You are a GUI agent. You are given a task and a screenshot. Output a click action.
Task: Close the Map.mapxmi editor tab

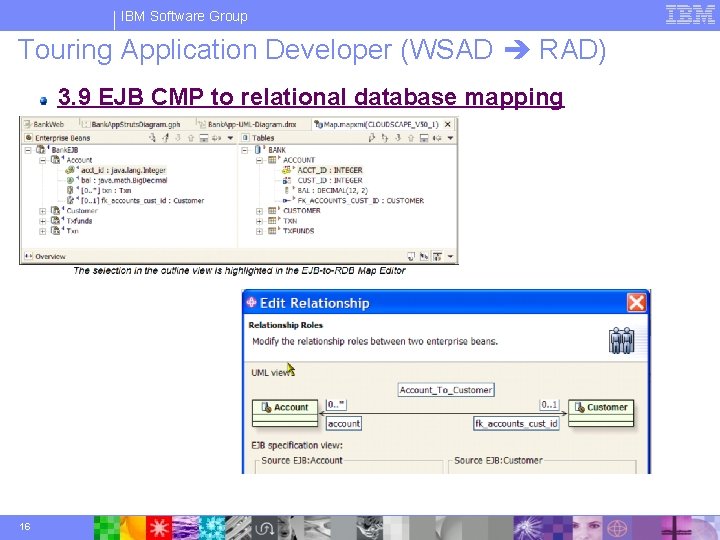(x=448, y=124)
